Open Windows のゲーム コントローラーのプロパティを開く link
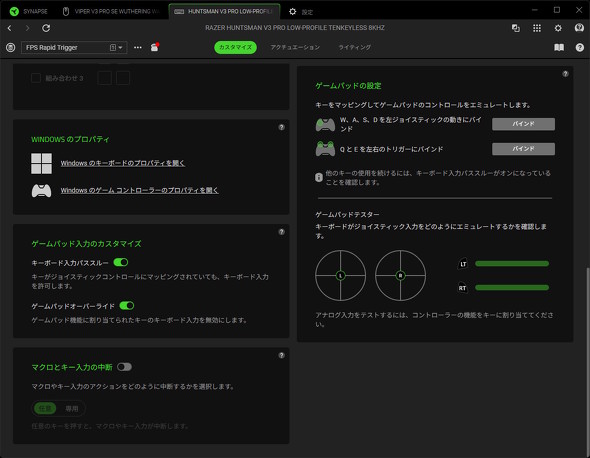 140,190
